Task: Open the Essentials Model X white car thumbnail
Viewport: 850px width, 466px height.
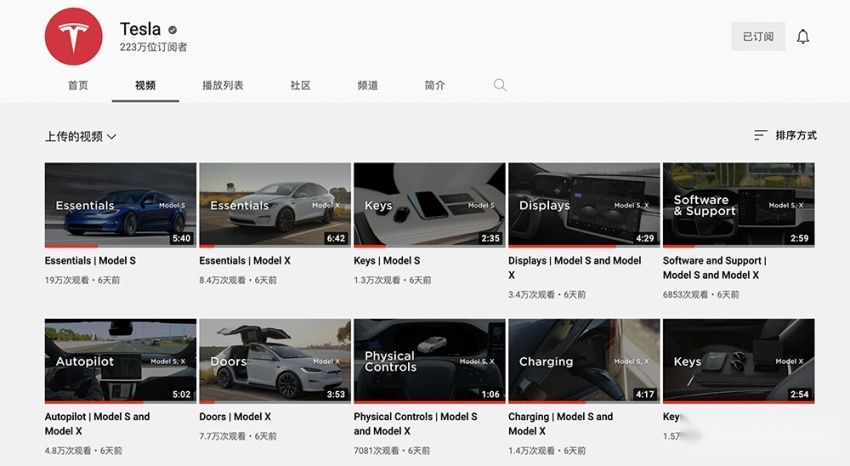Action: pyautogui.click(x=275, y=205)
